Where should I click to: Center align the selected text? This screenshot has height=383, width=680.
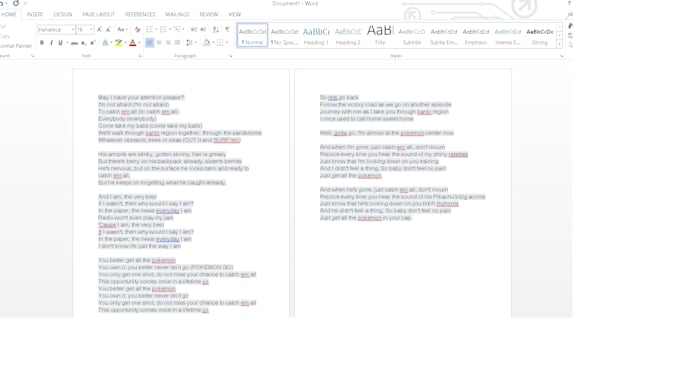(x=159, y=43)
